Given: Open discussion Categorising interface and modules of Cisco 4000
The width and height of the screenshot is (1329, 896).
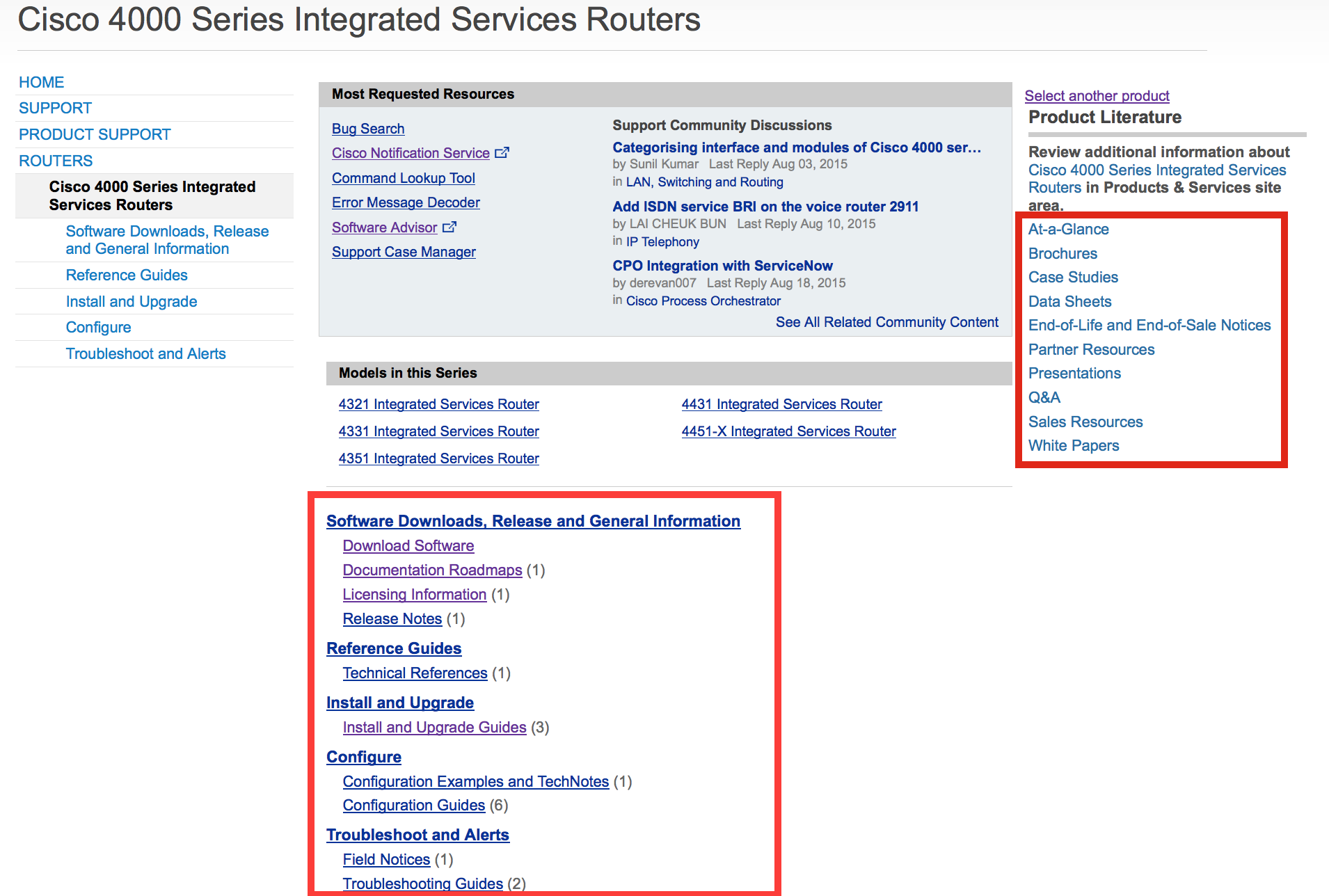Looking at the screenshot, I should click(797, 147).
